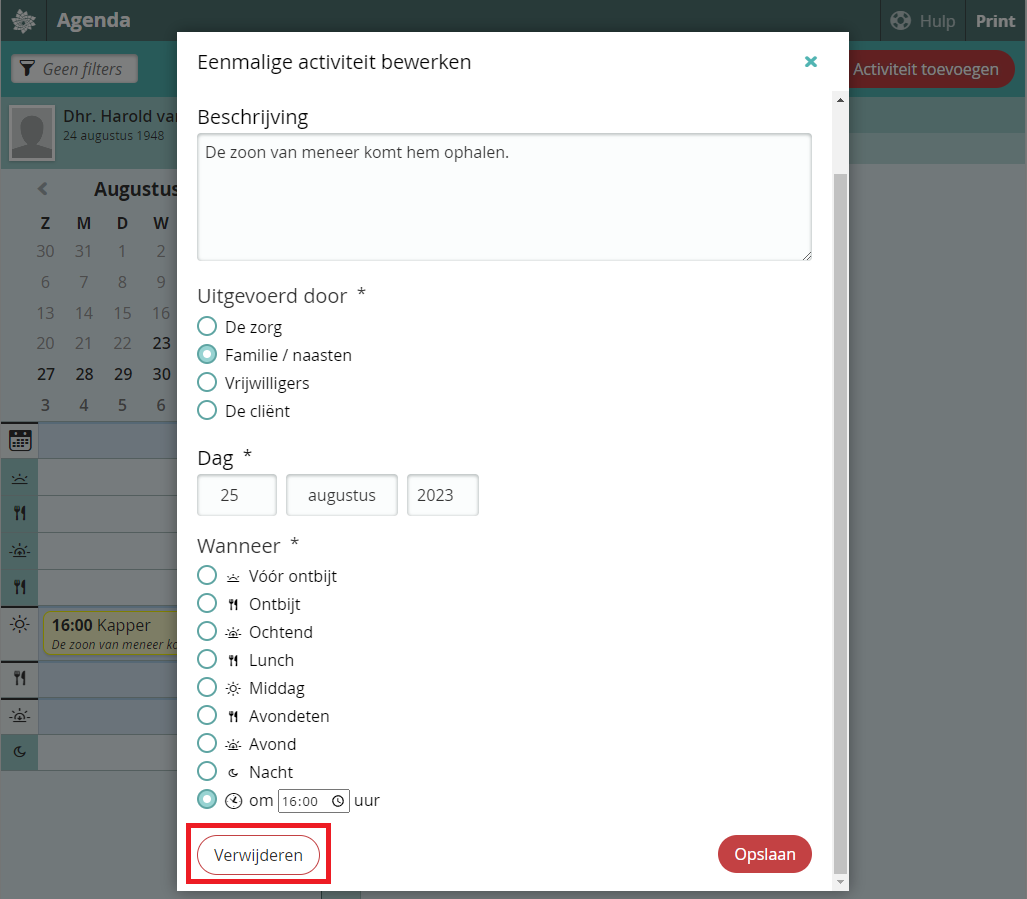Click the Opslaan button
This screenshot has height=899, width=1027.
click(764, 854)
